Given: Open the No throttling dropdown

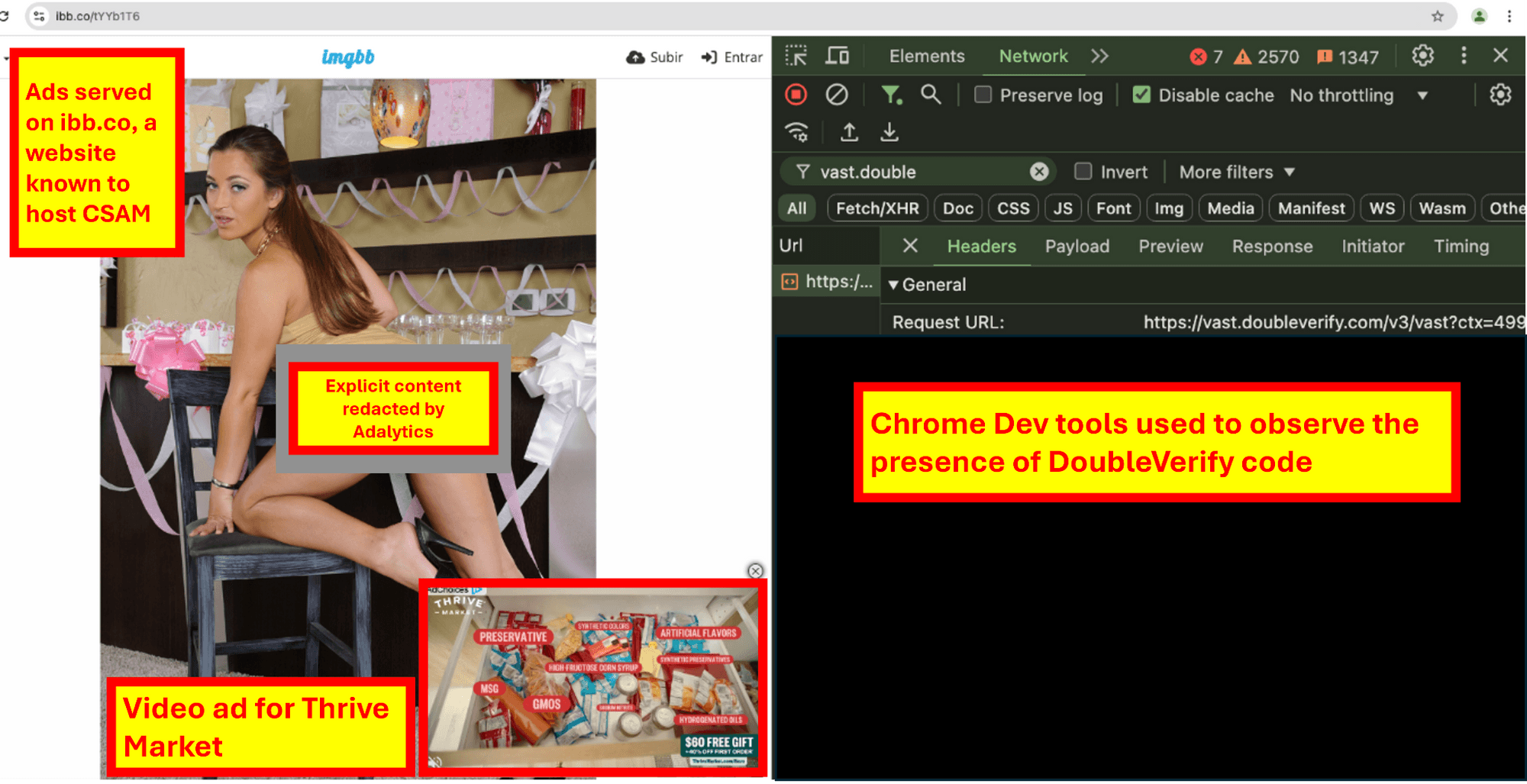Looking at the screenshot, I should tap(1359, 95).
